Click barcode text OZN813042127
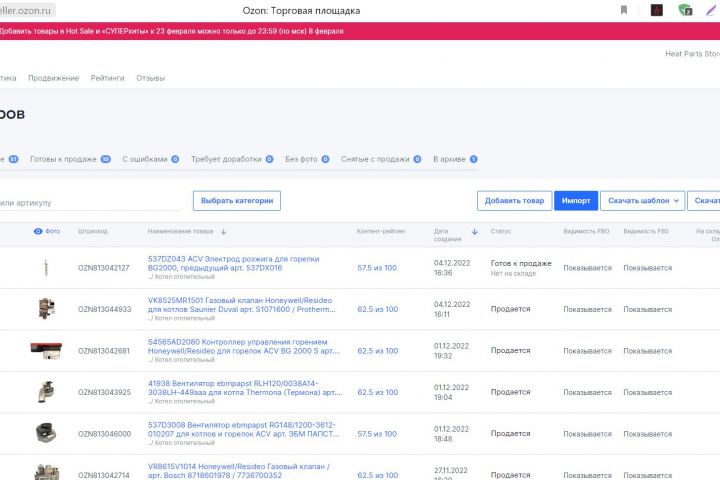This screenshot has height=480, width=720. [x=104, y=268]
